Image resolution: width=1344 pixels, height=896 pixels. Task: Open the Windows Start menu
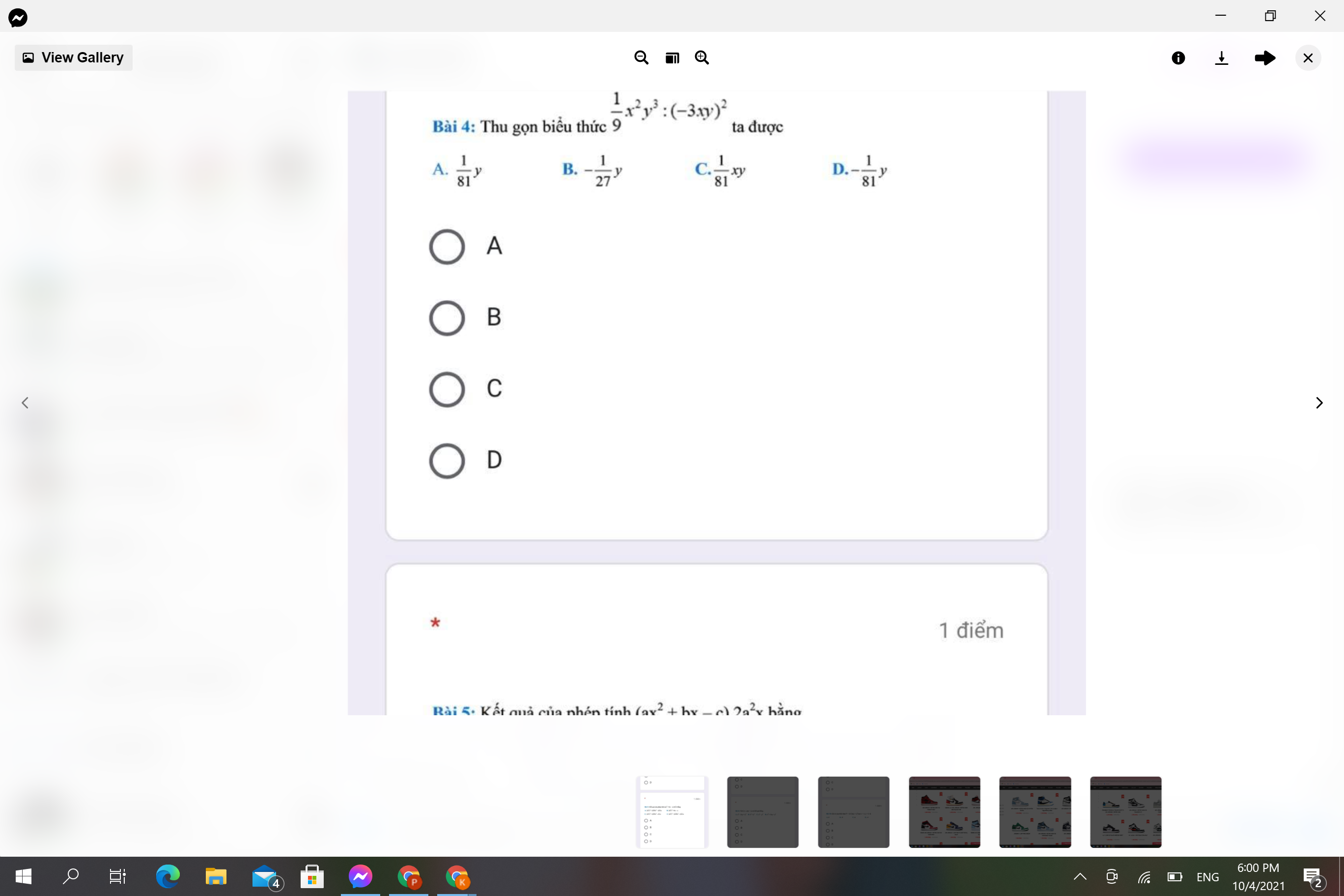tap(24, 876)
